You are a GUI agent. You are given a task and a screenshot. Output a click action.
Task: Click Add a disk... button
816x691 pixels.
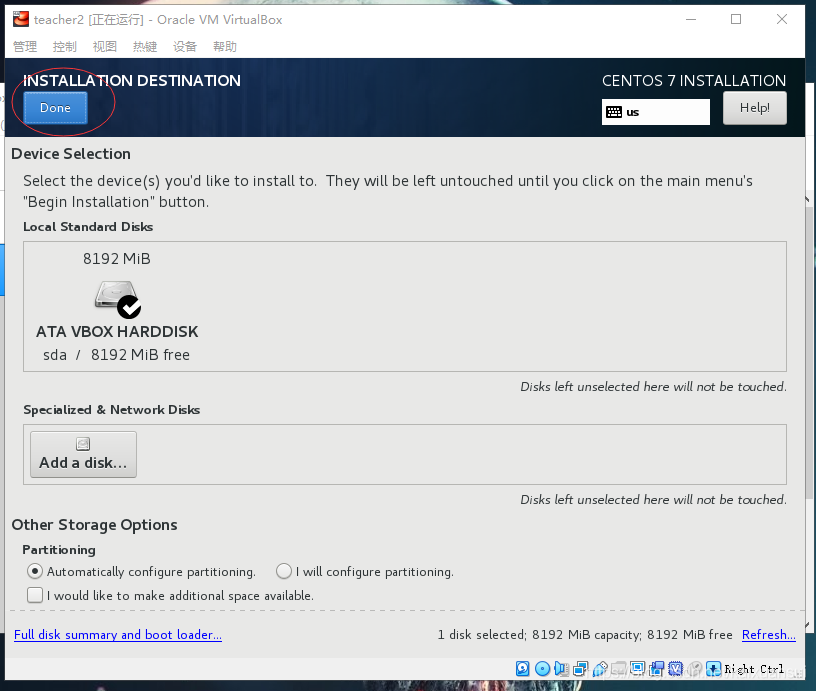83,454
